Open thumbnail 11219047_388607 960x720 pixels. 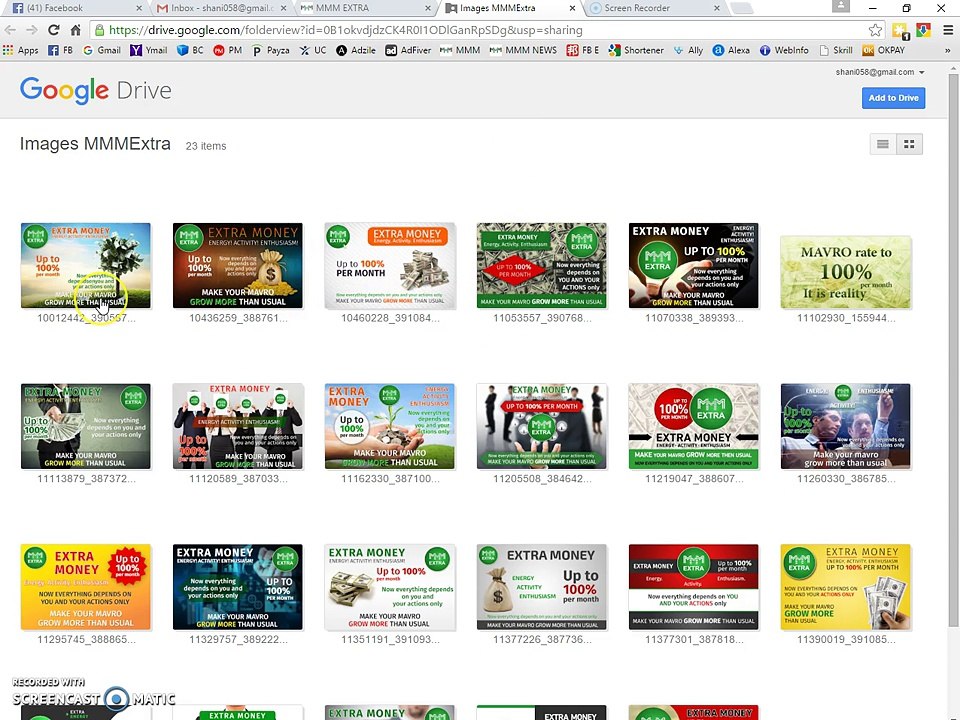click(694, 426)
